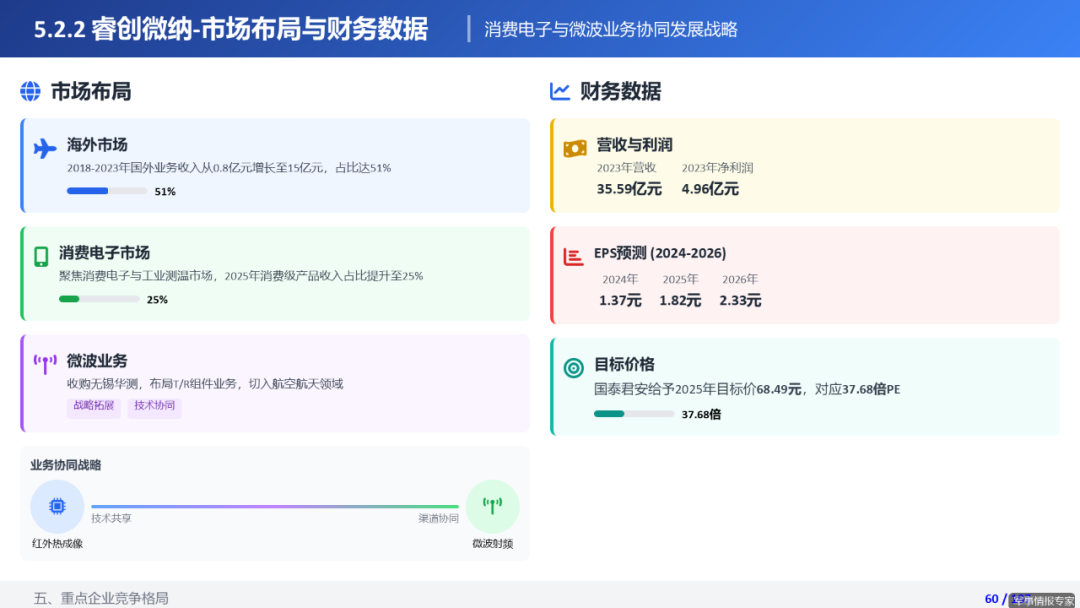Click the signal icon above 微波射频

point(492,505)
